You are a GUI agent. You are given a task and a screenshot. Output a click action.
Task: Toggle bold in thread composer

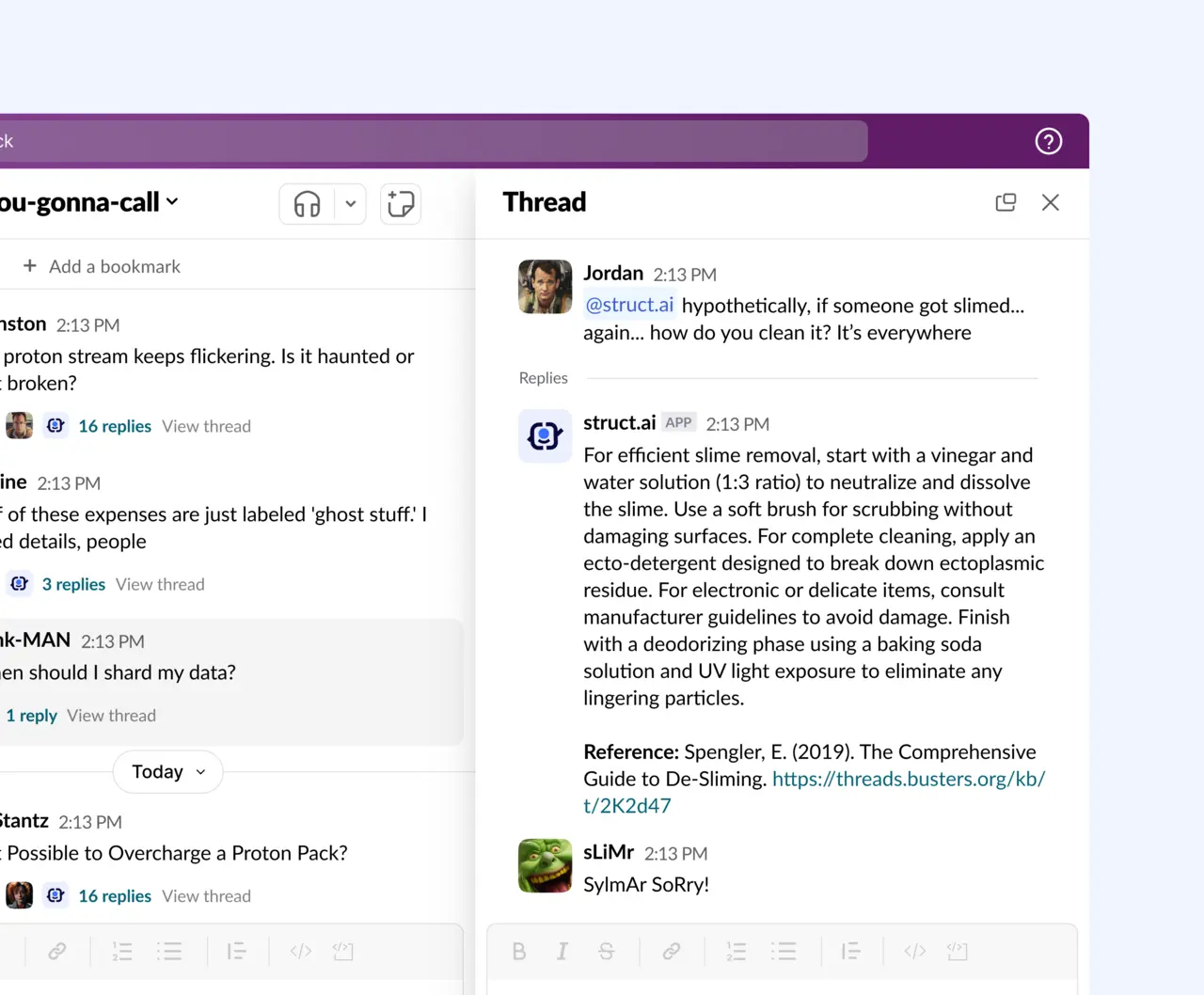coord(519,952)
